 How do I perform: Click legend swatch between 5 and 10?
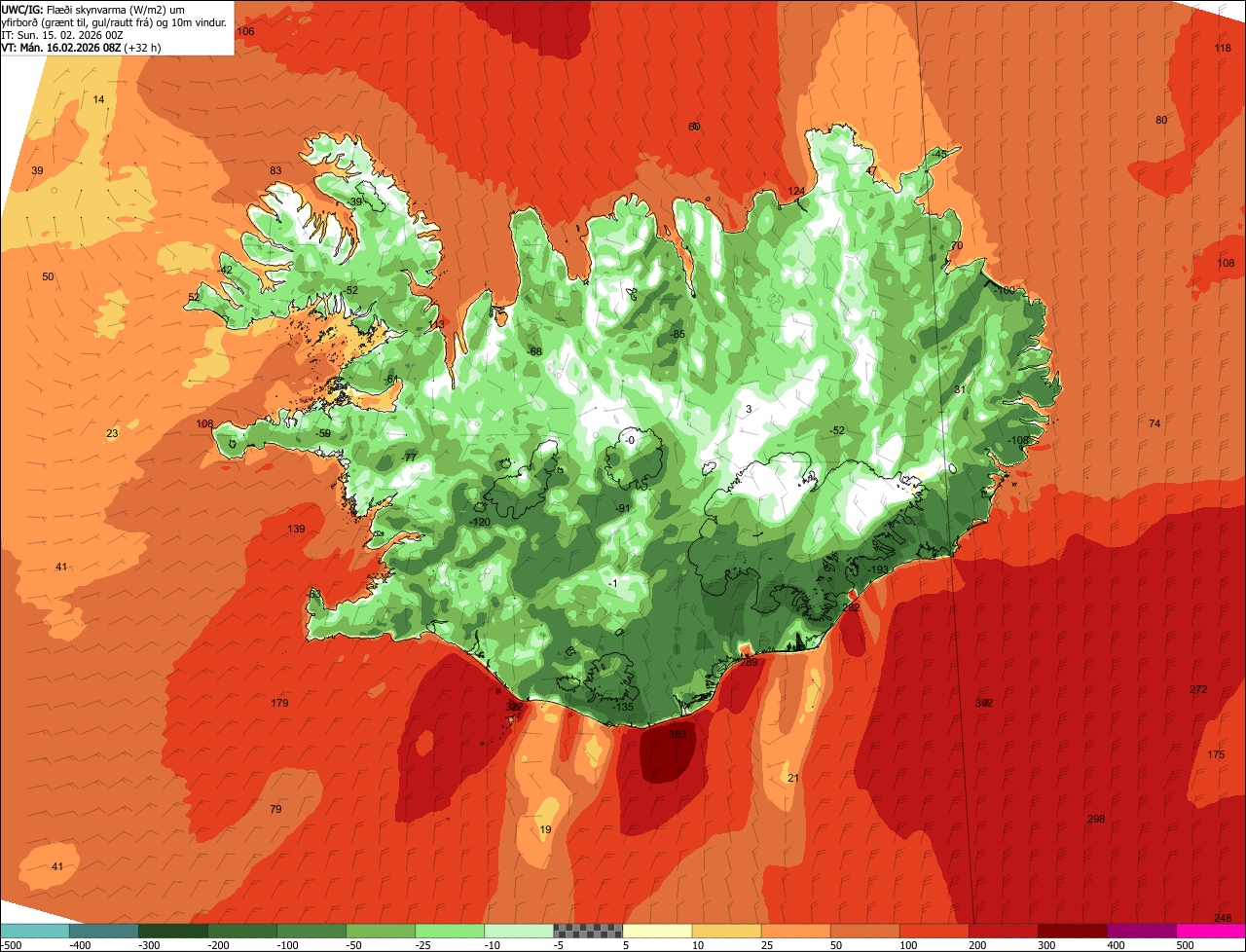pos(657,930)
